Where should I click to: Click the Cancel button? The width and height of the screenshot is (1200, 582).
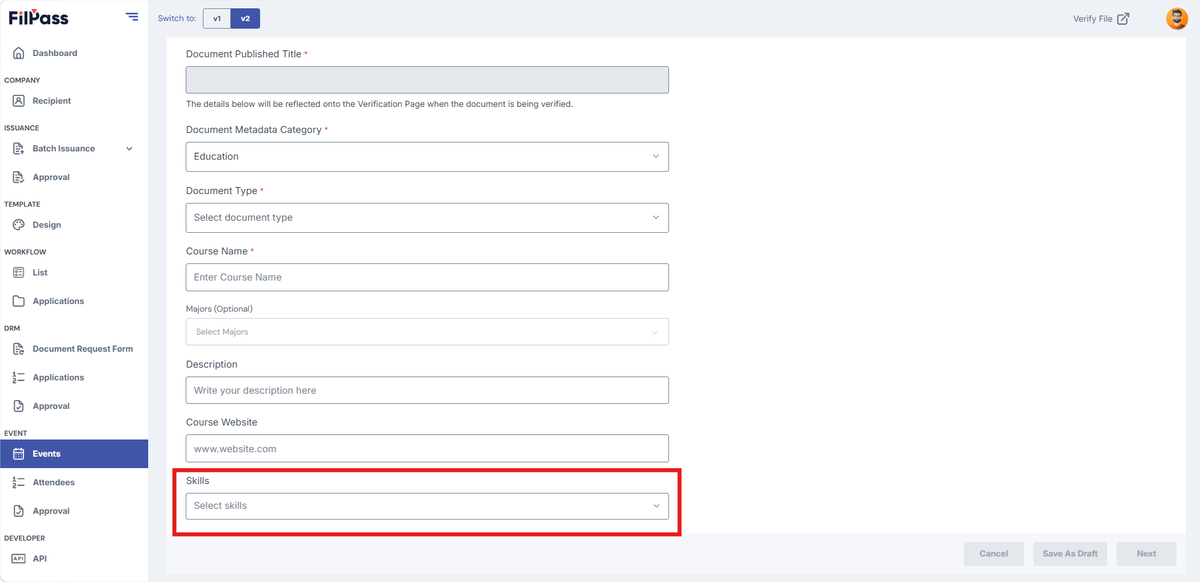(x=994, y=554)
